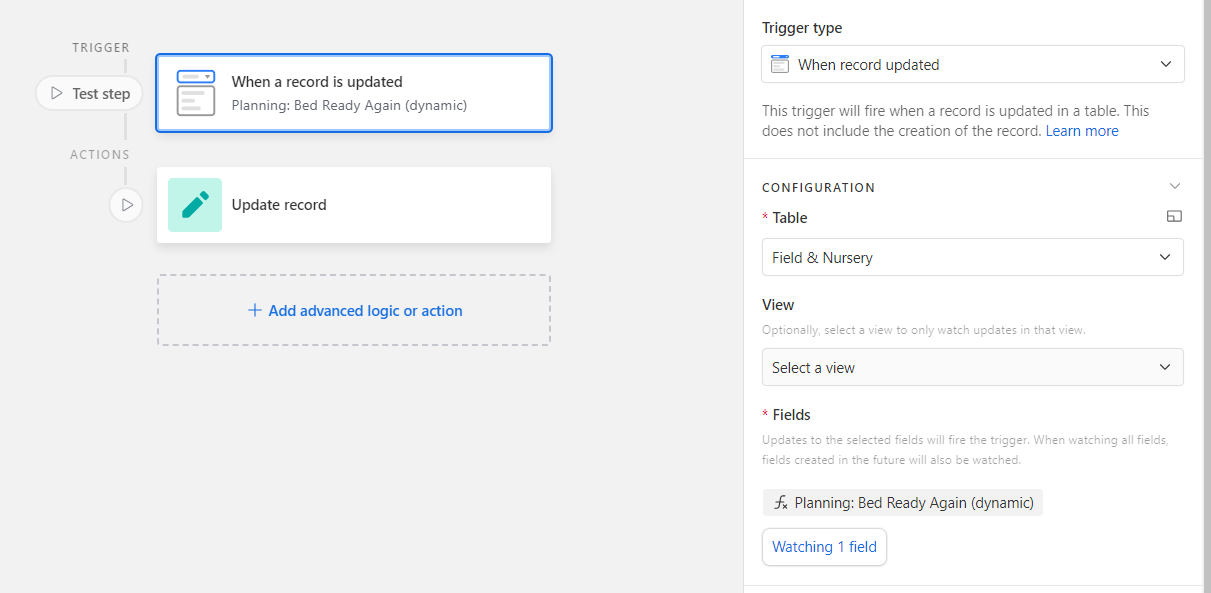Collapse the Configuration section chevron
The height and width of the screenshot is (593, 1211).
1175,187
